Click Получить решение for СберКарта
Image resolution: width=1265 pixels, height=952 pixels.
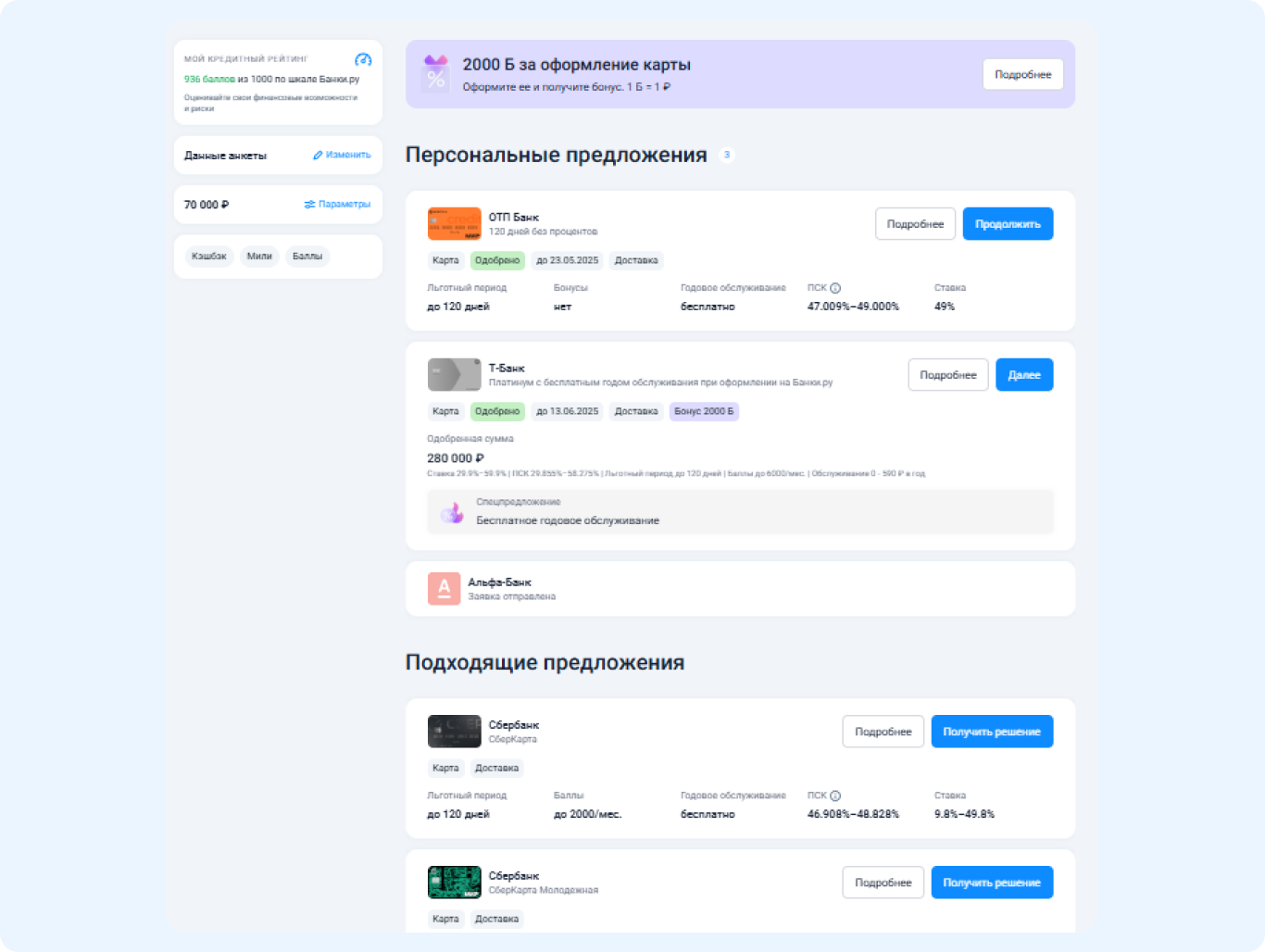992,732
